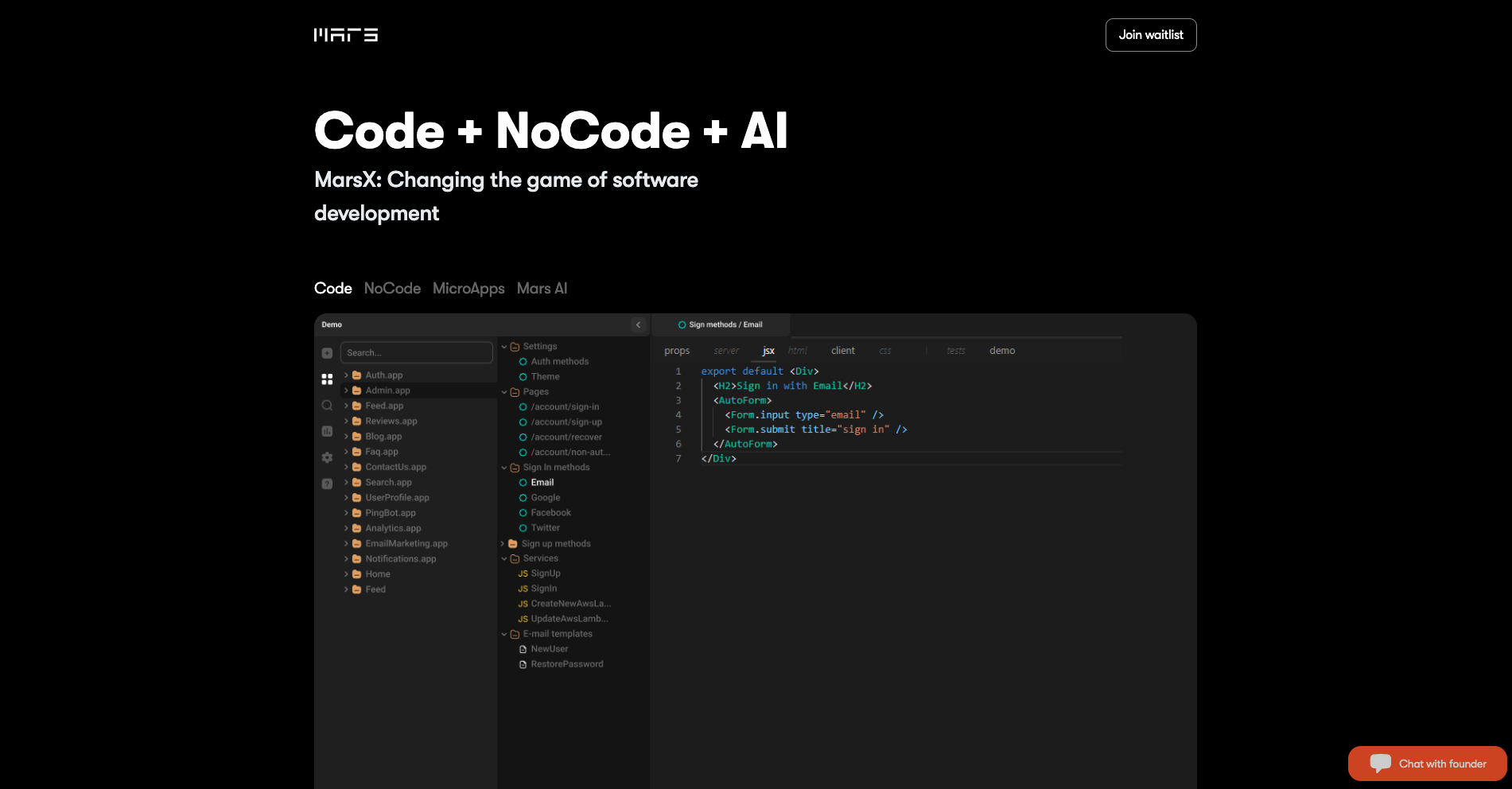The width and height of the screenshot is (1512, 789).
Task: Collapse the E-mail templates folder
Action: click(504, 634)
